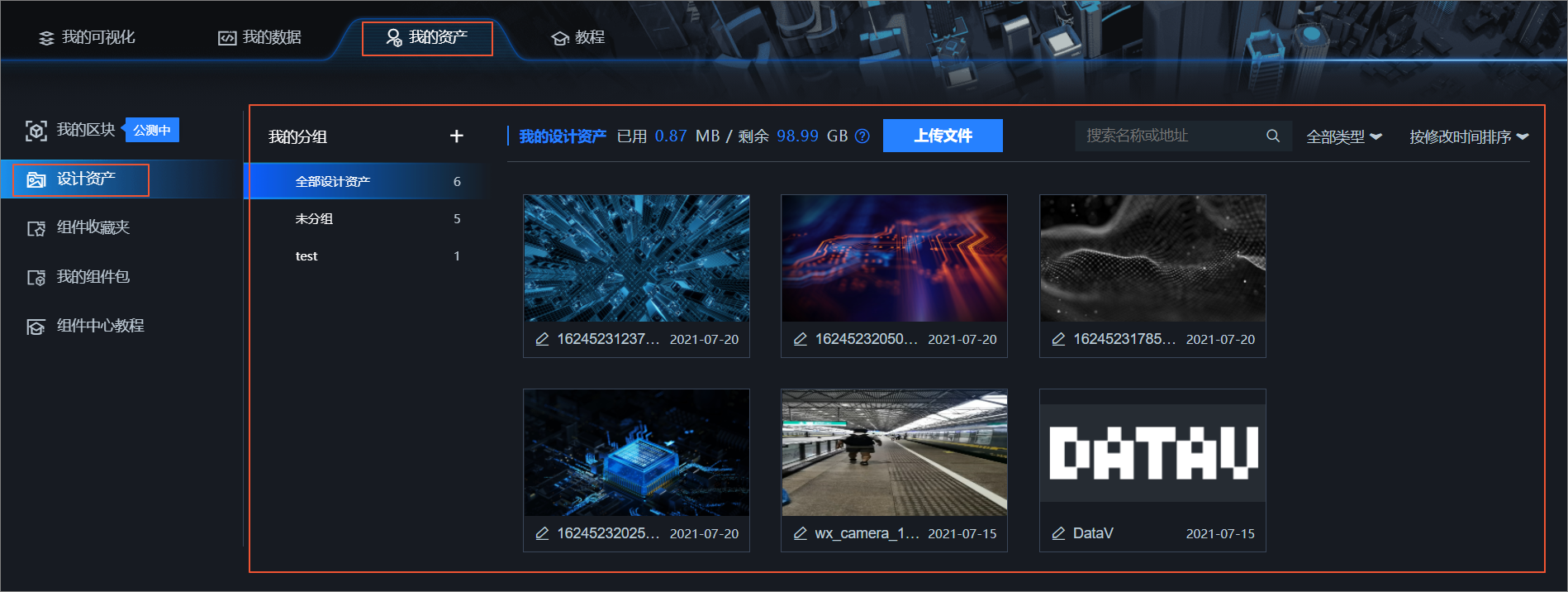
Task: Click the 我的数据 code icon
Action: pos(227,38)
